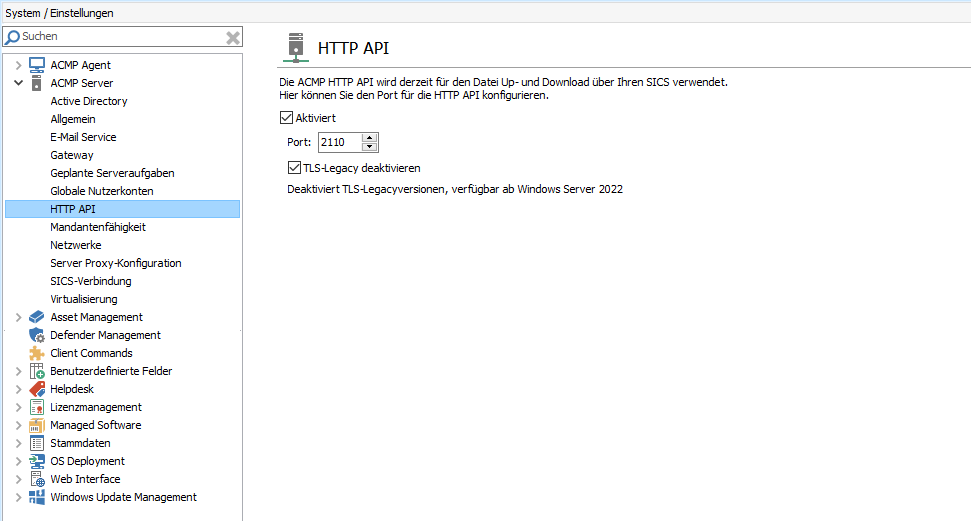Click the Helpdesk tag icon
This screenshot has height=530, width=973.
pos(37,389)
